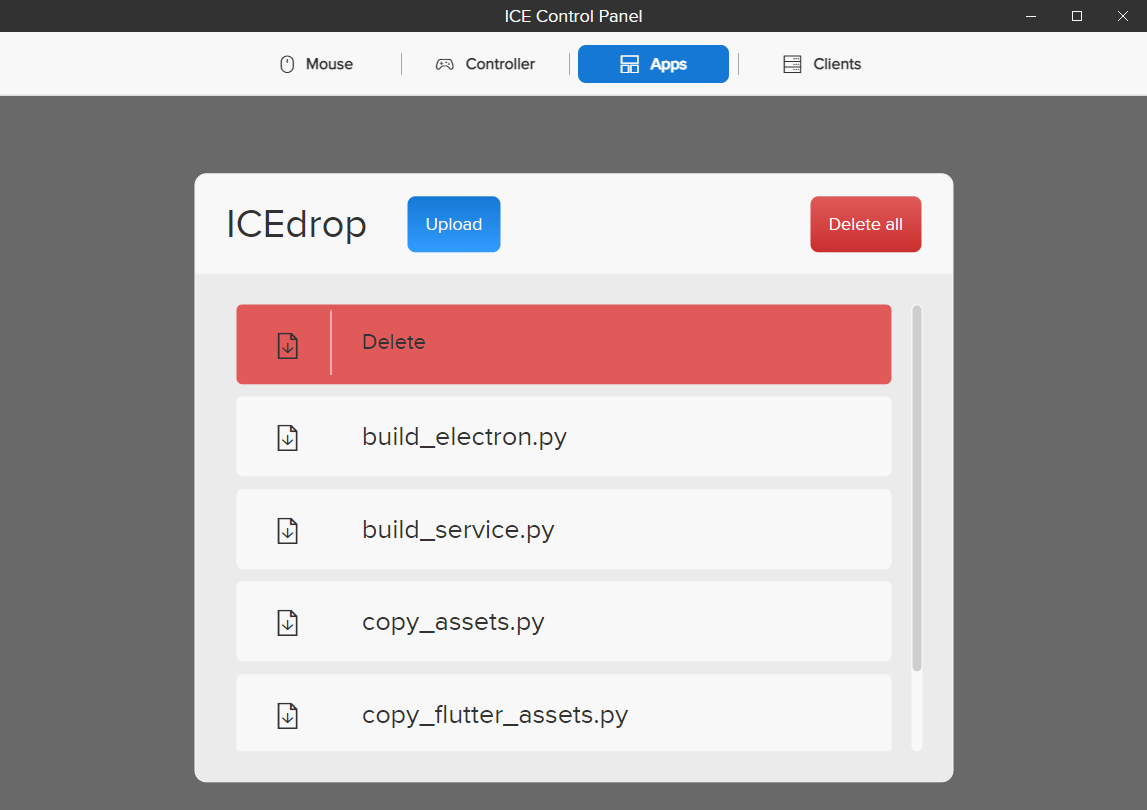Select the copy_assets.py file entry
This screenshot has width=1147, height=810.
click(453, 622)
